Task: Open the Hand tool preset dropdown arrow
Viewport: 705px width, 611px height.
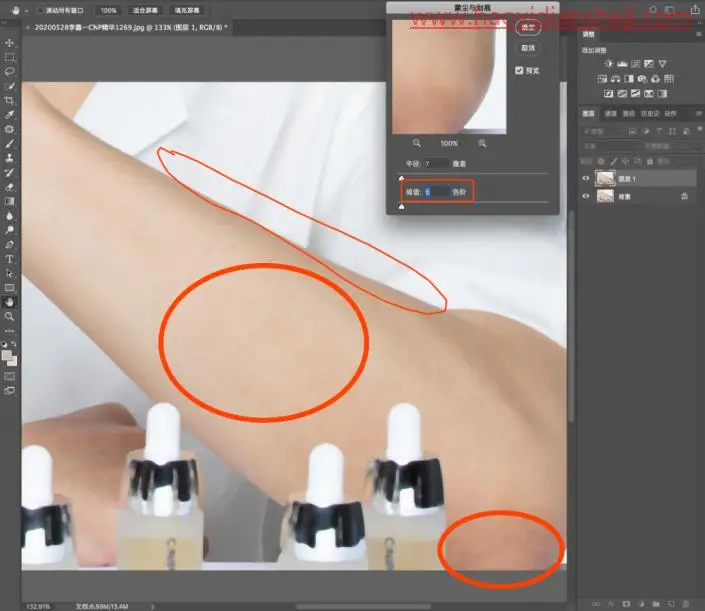Action: tap(26, 10)
